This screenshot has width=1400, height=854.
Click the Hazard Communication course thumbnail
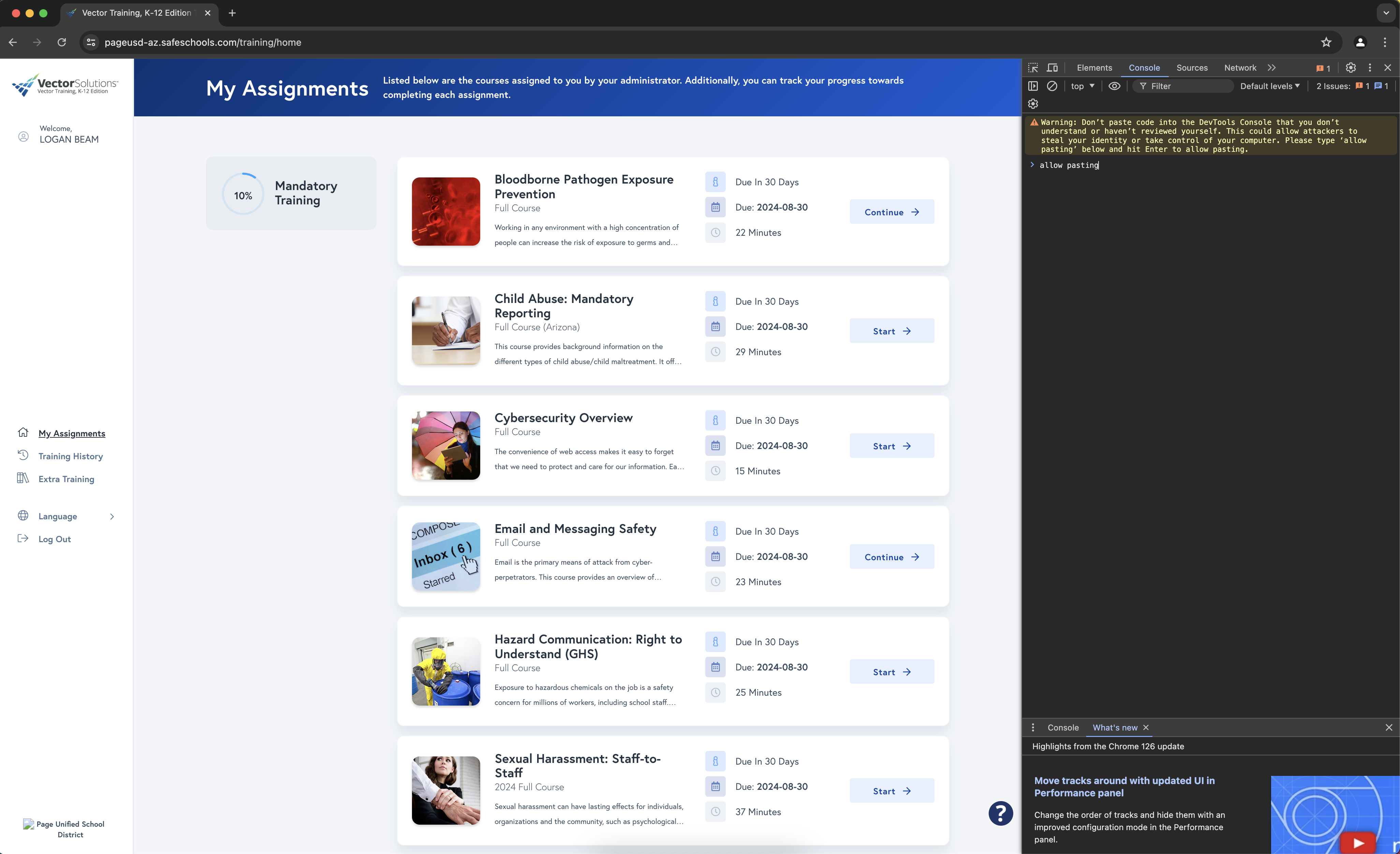click(x=445, y=671)
